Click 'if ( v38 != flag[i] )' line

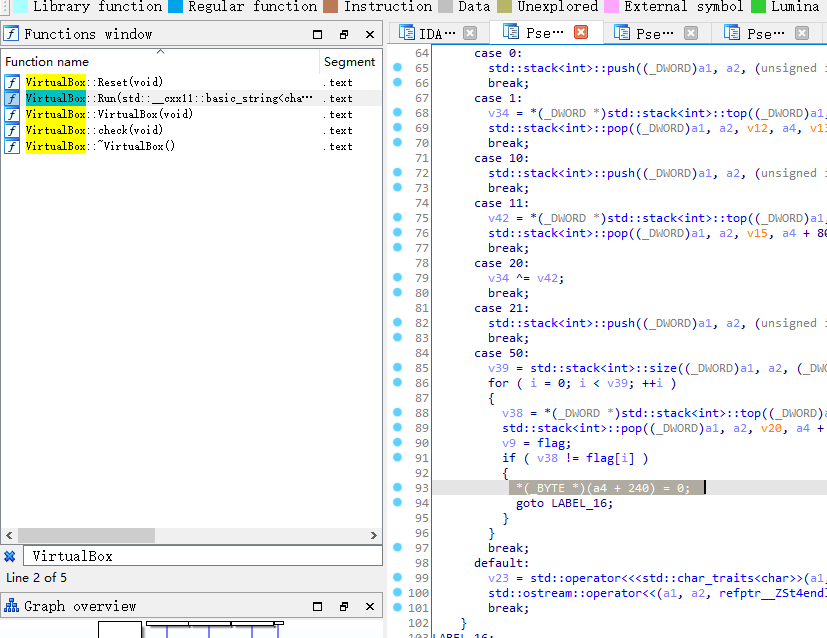coord(575,458)
